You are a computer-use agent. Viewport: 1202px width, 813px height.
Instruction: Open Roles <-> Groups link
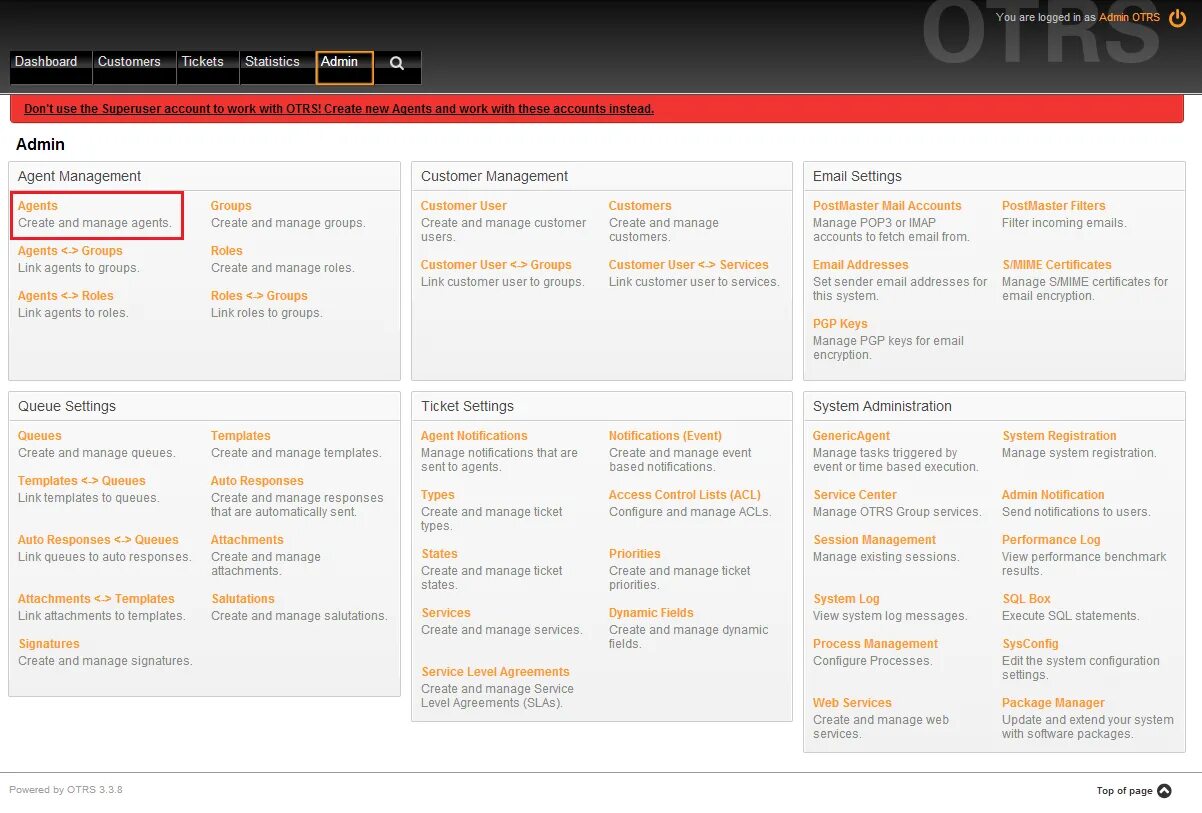(x=259, y=296)
